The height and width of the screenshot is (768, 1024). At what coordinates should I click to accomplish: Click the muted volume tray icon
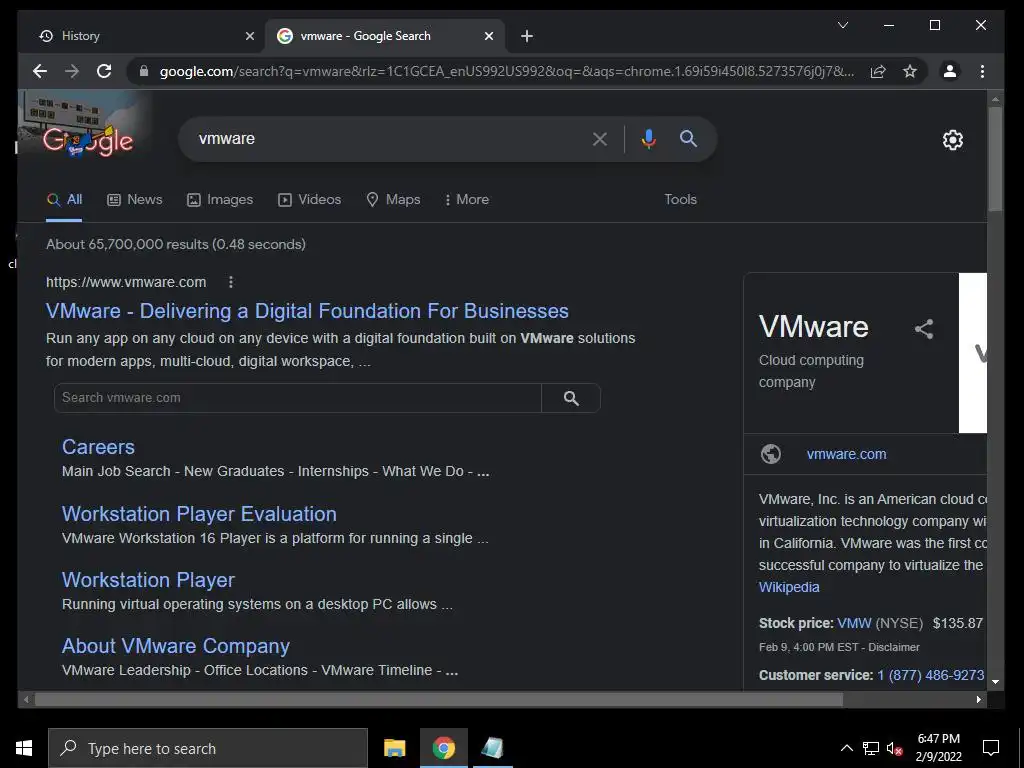(x=894, y=748)
